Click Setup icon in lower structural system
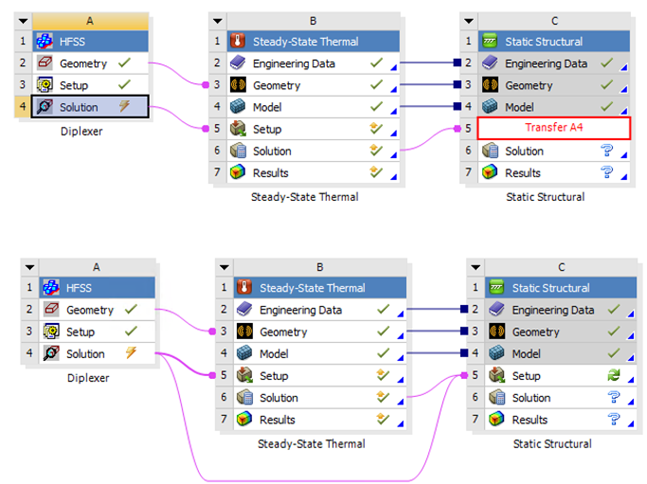Screen dimensions: 647x484 click(496, 375)
